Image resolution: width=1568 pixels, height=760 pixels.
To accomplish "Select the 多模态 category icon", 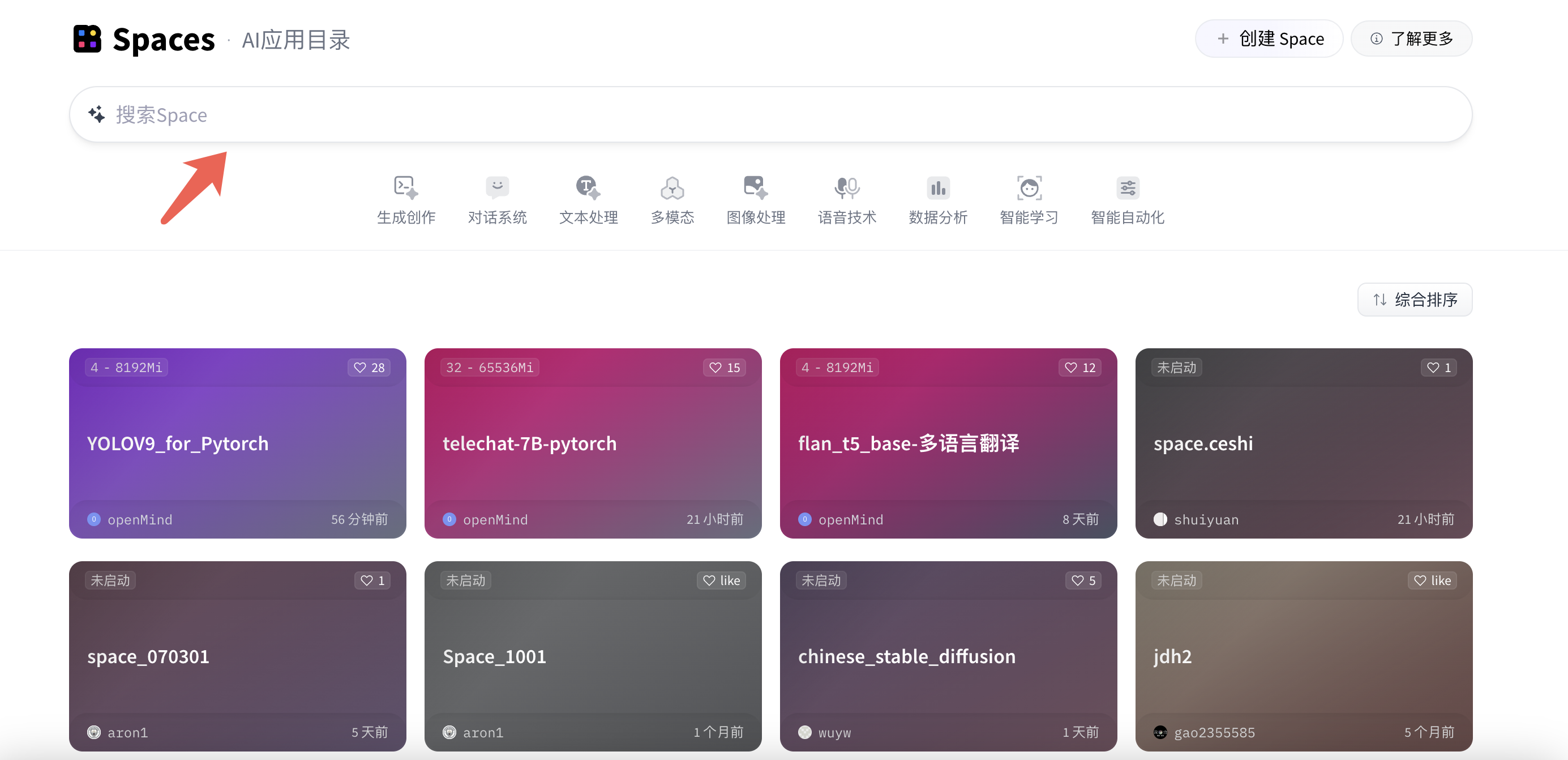I will click(x=672, y=187).
